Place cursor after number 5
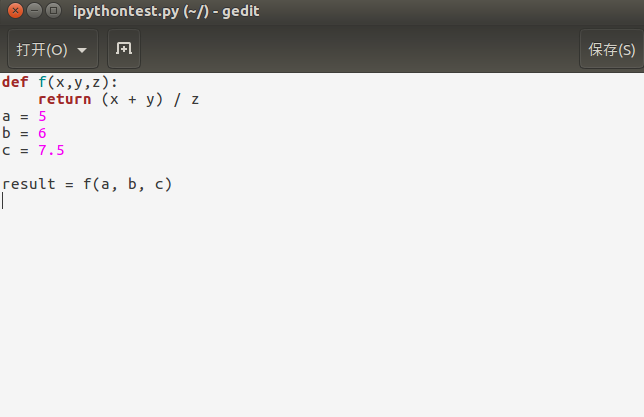Screen dimensions: 644x417 [47, 117]
